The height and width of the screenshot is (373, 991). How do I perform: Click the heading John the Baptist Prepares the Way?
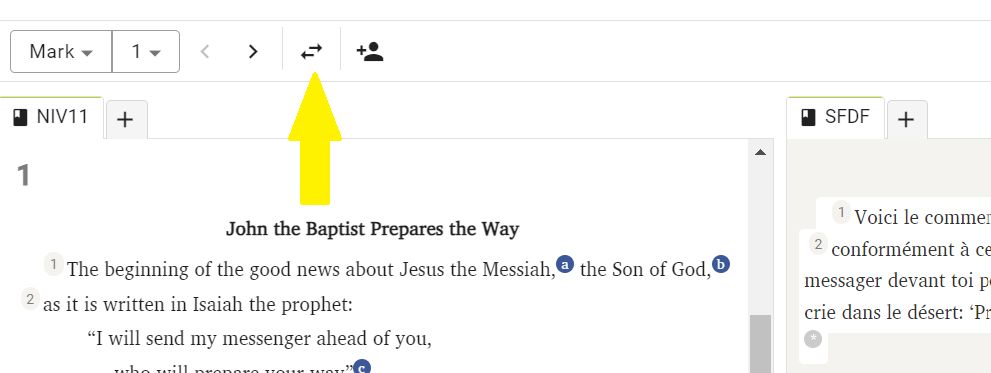372,229
